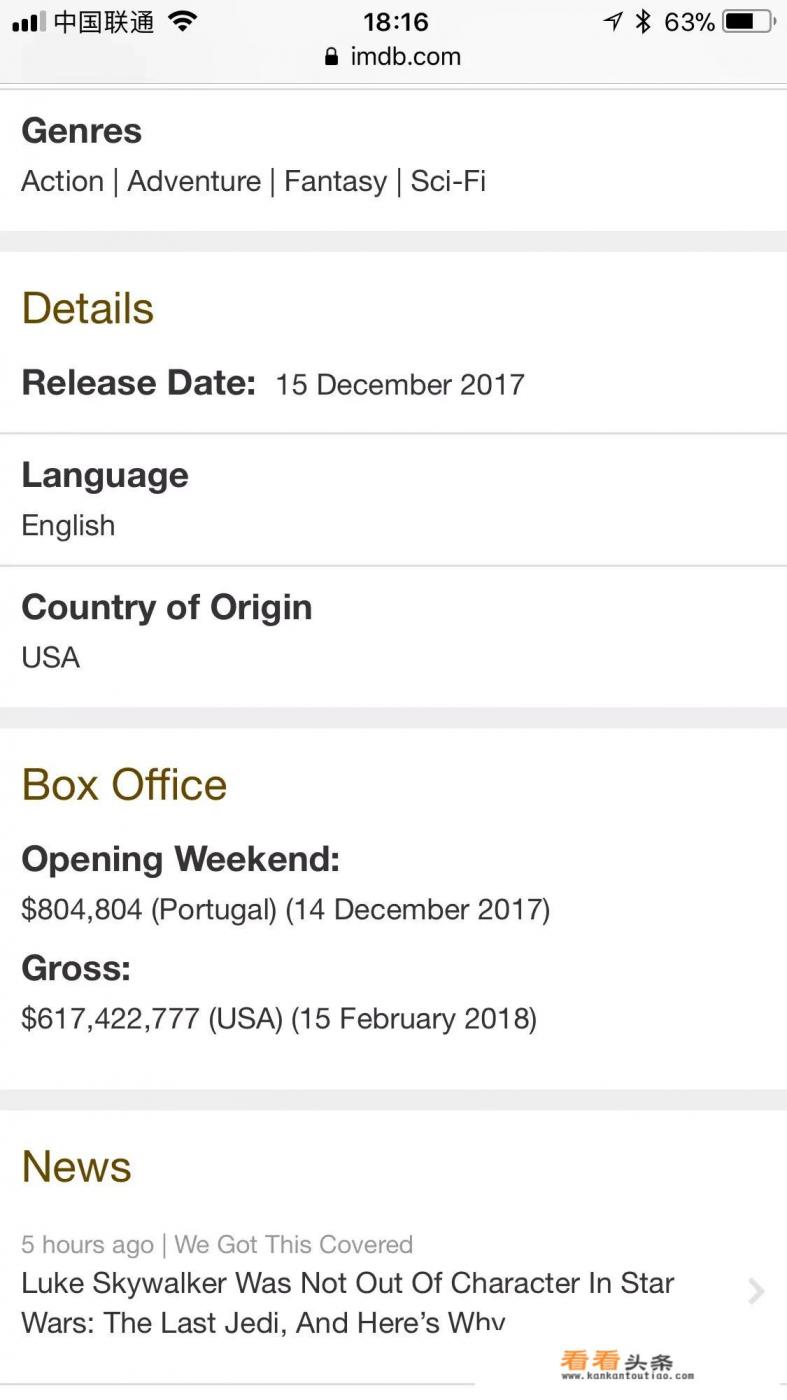Tap the location arrow status icon

pyautogui.click(x=613, y=21)
